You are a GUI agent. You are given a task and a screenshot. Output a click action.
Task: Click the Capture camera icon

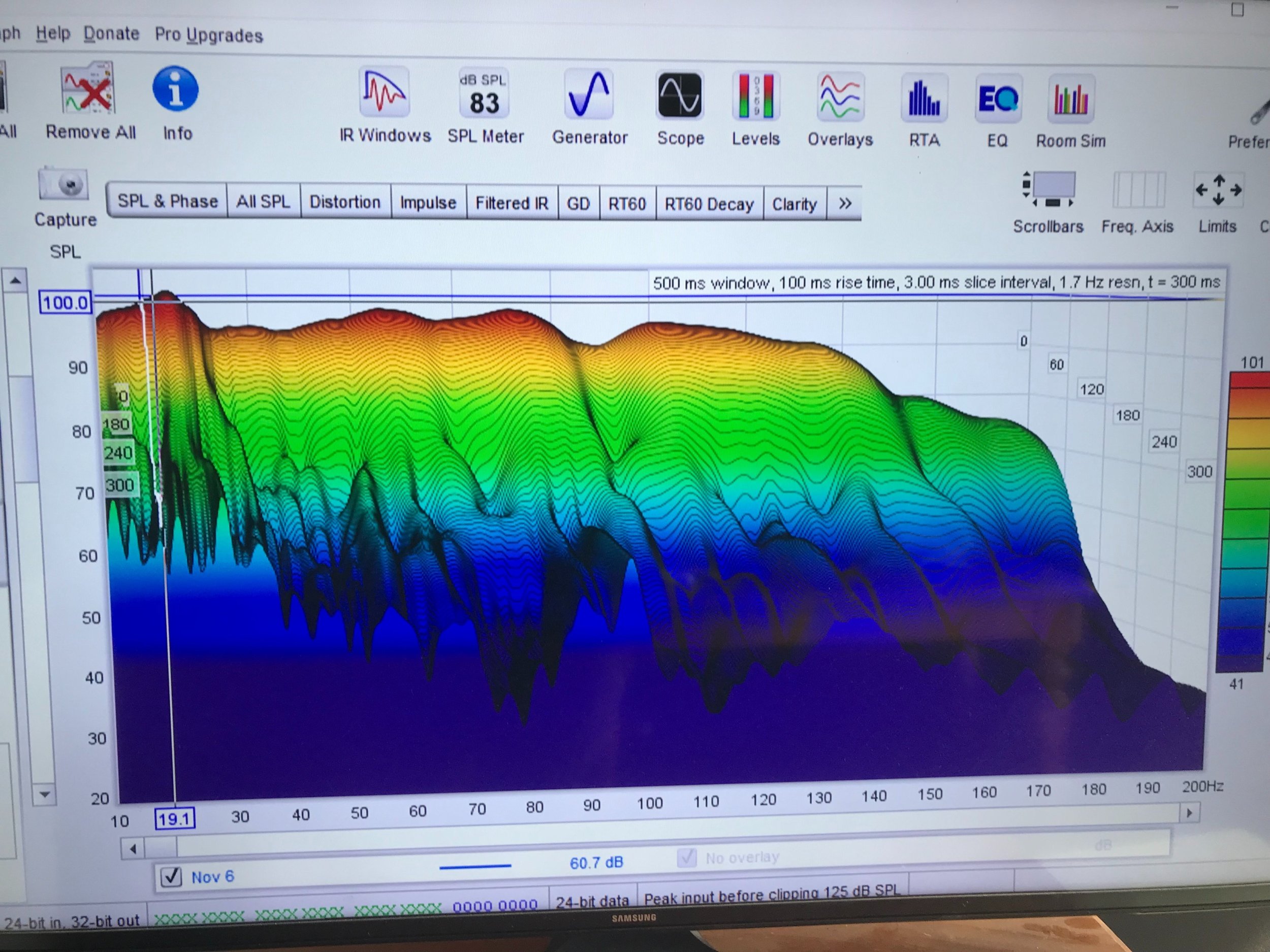tap(63, 185)
